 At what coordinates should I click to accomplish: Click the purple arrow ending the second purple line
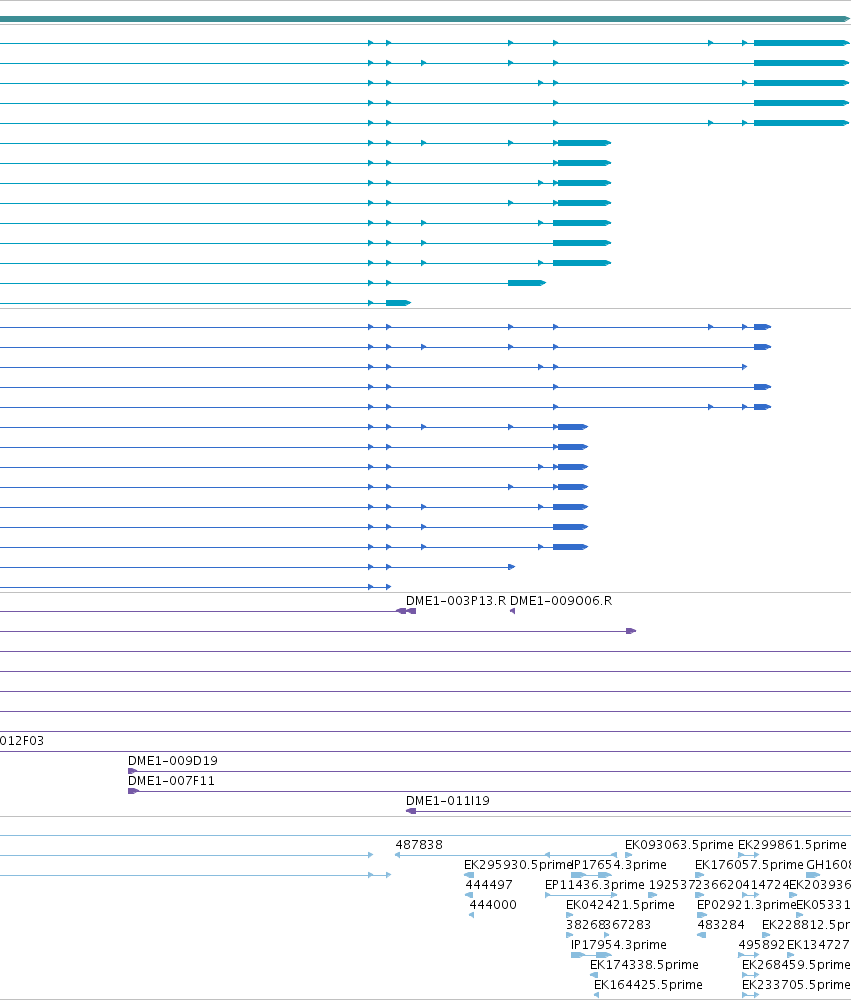631,631
